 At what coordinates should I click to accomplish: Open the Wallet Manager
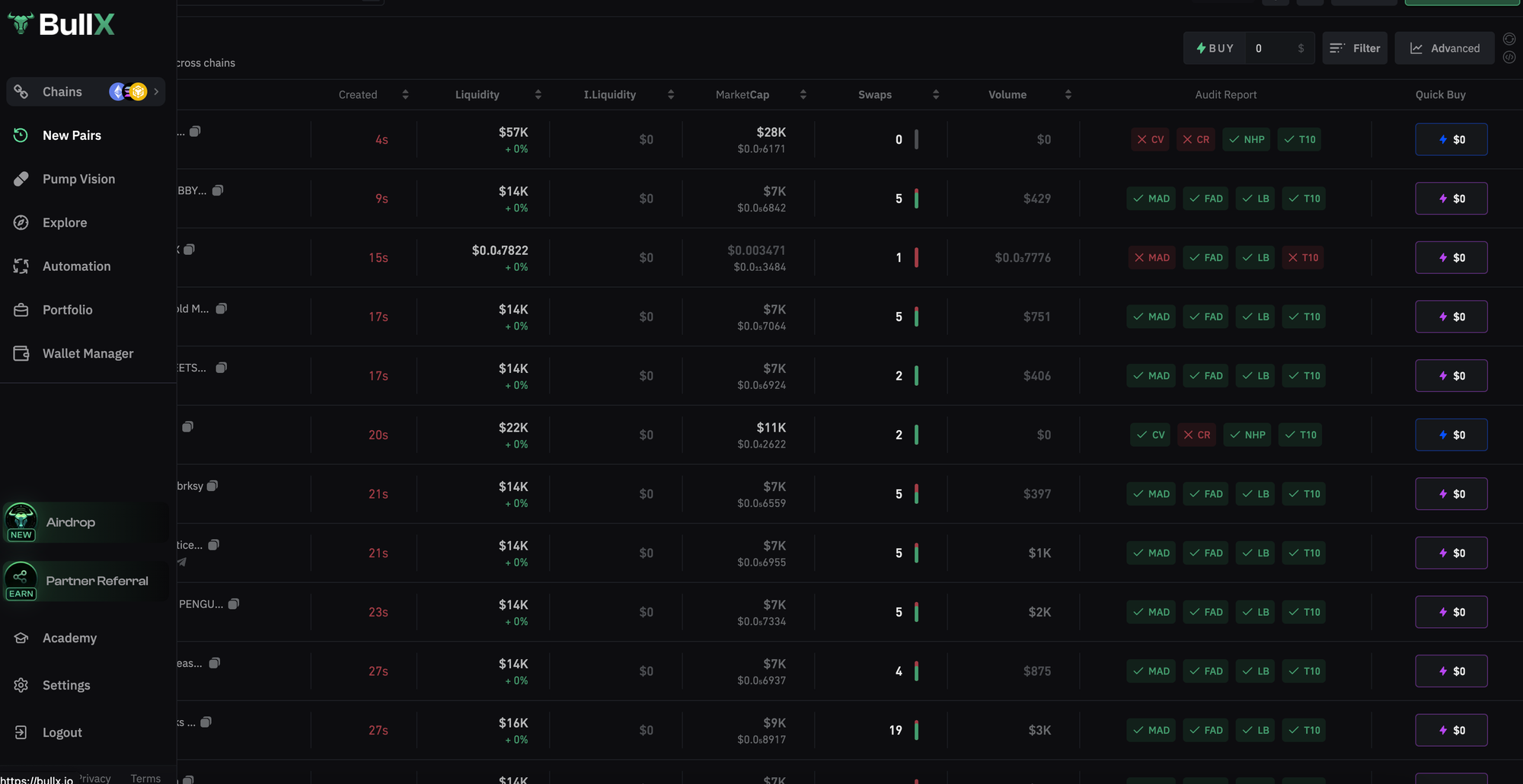click(88, 353)
